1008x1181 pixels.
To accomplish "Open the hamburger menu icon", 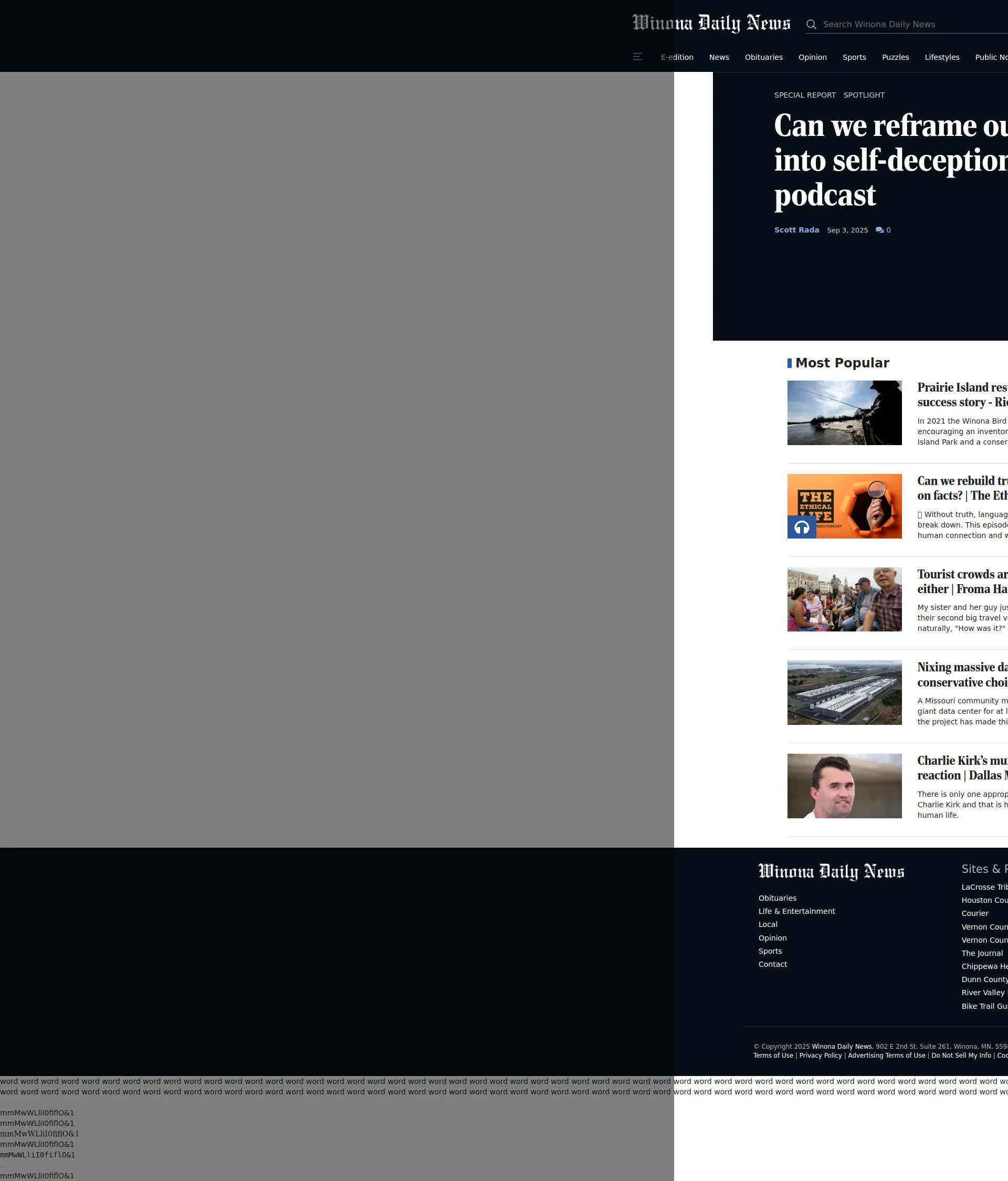I will pos(637,57).
